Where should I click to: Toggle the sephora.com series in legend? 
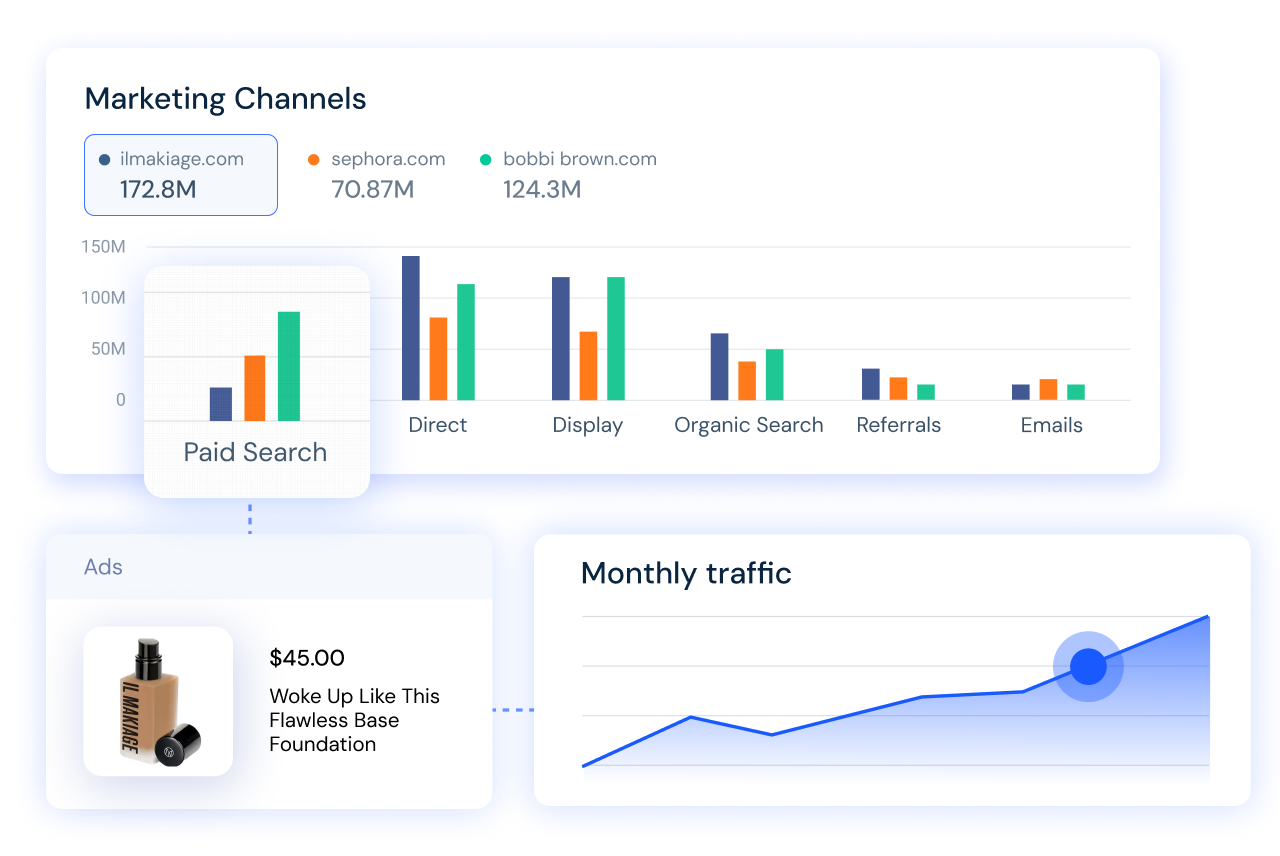[x=387, y=160]
